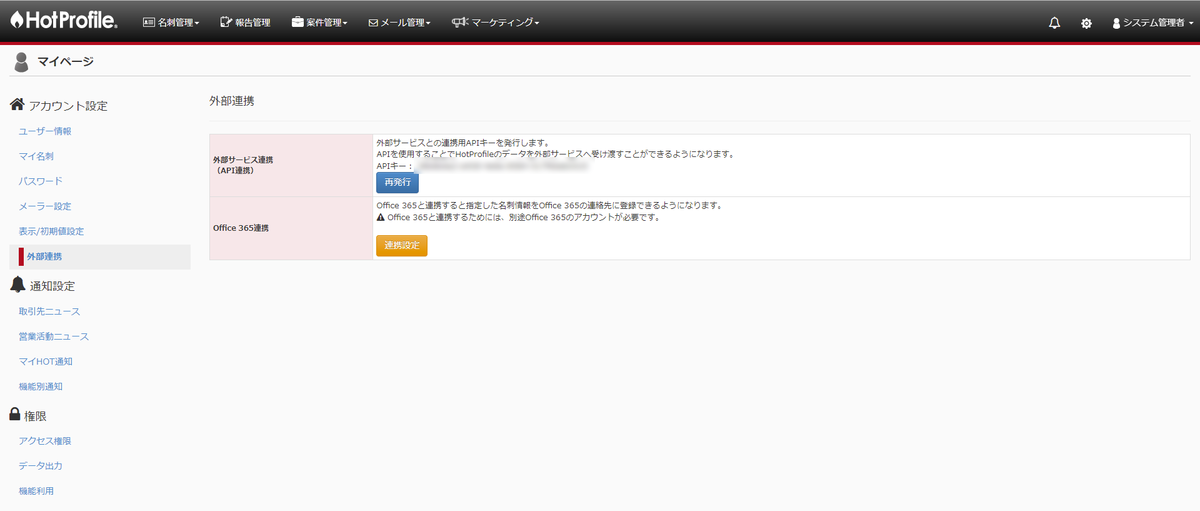Click the 外部サービス連携 (API連携) row label

coord(243,165)
